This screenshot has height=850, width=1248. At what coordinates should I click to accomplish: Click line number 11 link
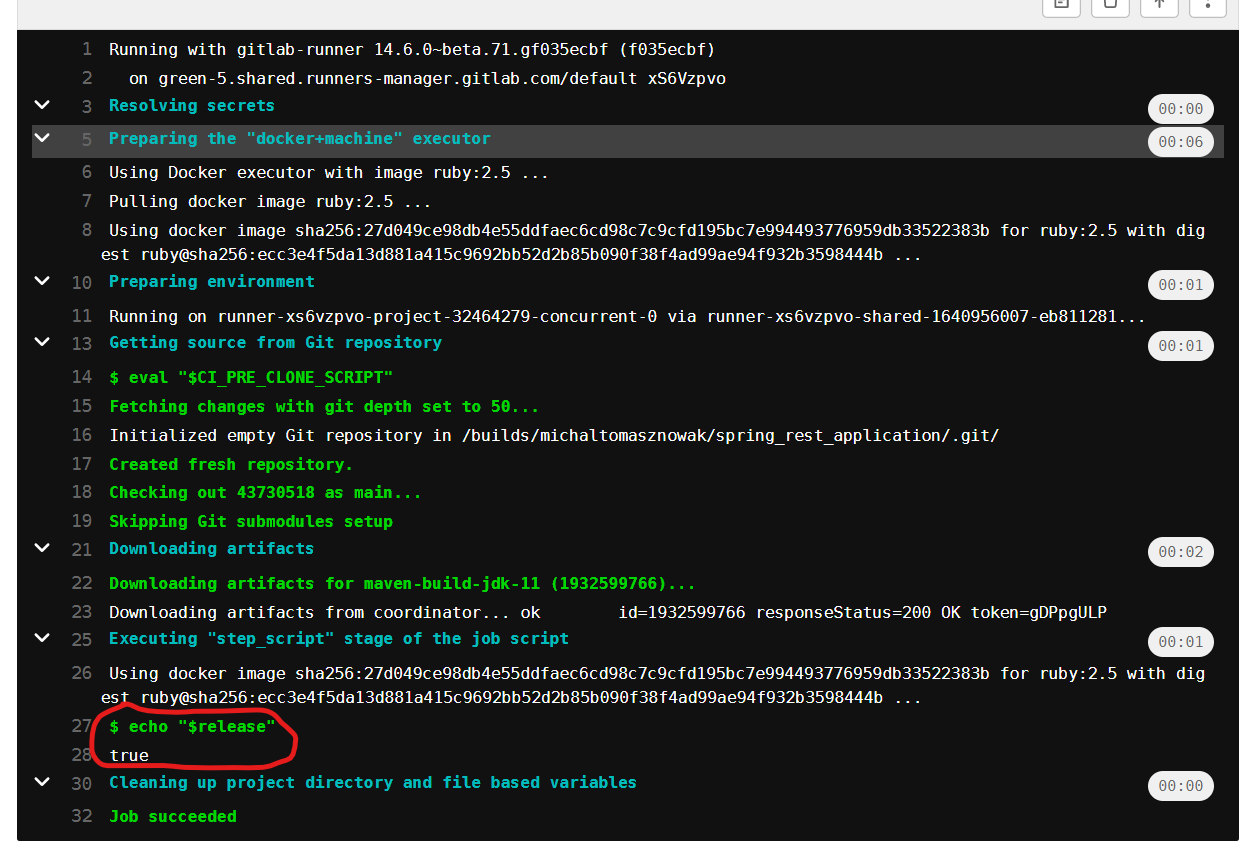click(81, 316)
